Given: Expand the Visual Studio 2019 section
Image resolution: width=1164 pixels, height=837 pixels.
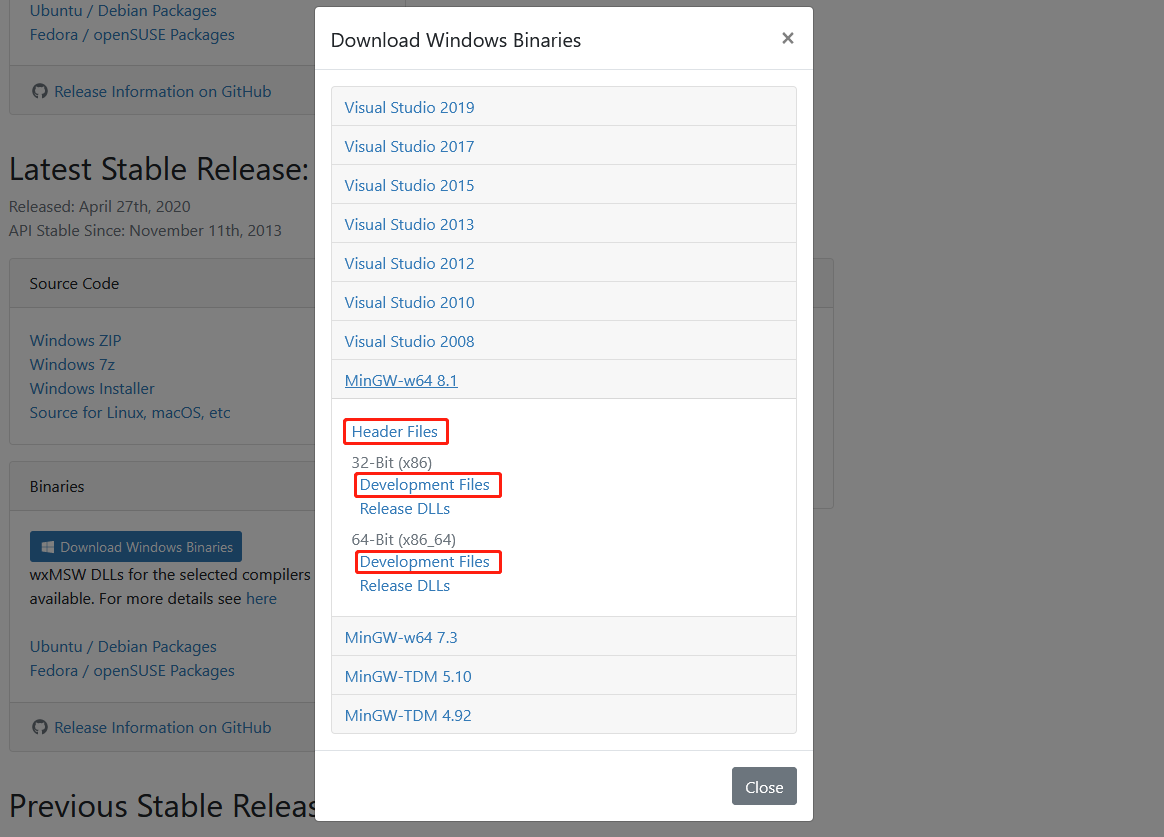Looking at the screenshot, I should 409,108.
